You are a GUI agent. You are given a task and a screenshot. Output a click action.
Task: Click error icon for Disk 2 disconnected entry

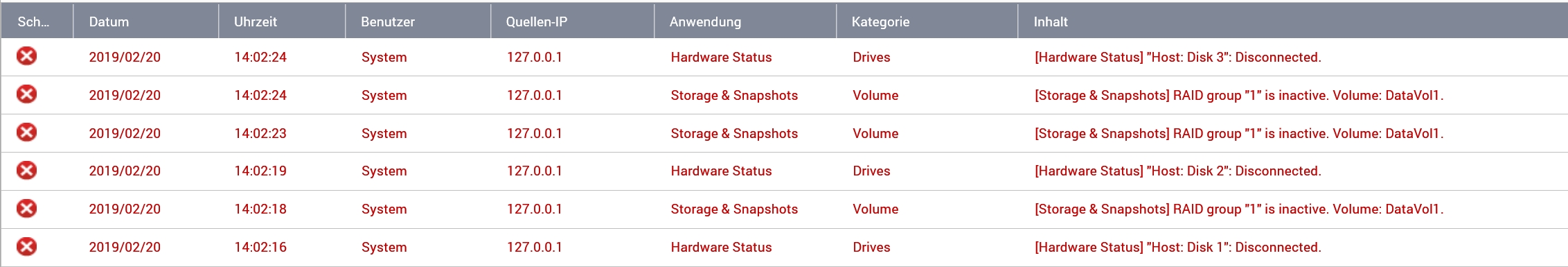[26, 170]
